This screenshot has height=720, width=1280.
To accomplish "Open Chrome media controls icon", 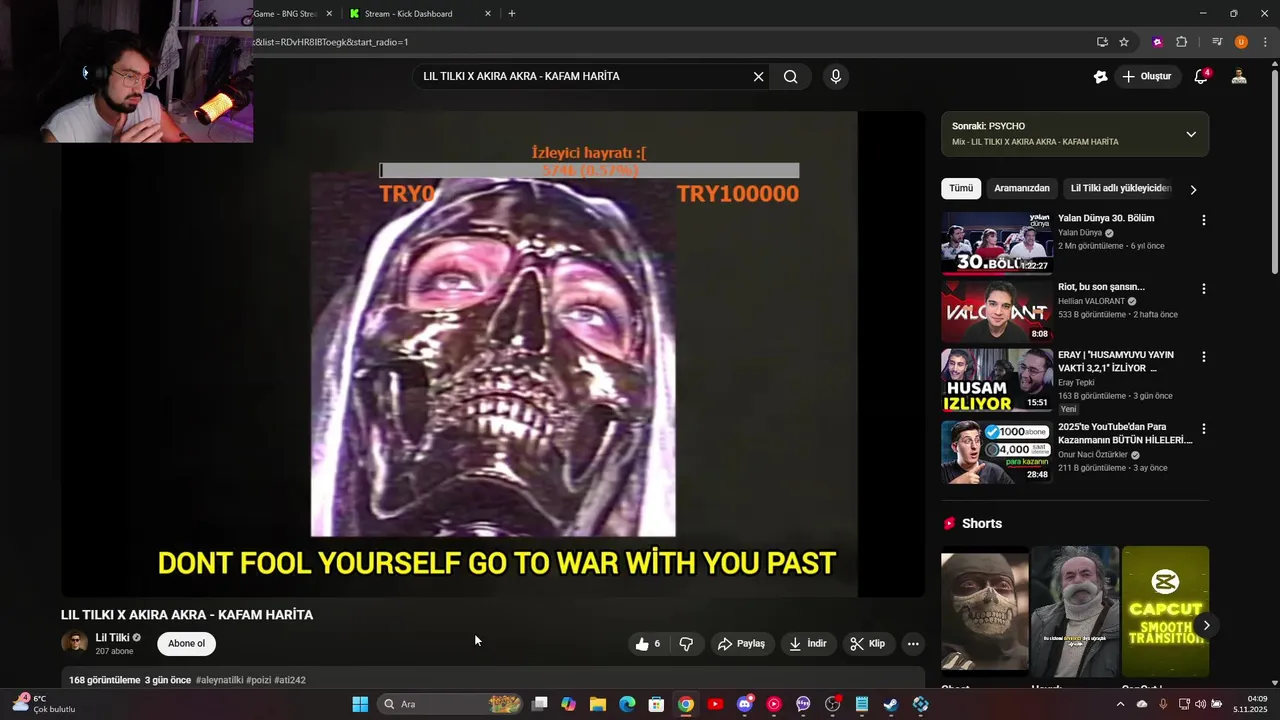I will [x=1217, y=42].
